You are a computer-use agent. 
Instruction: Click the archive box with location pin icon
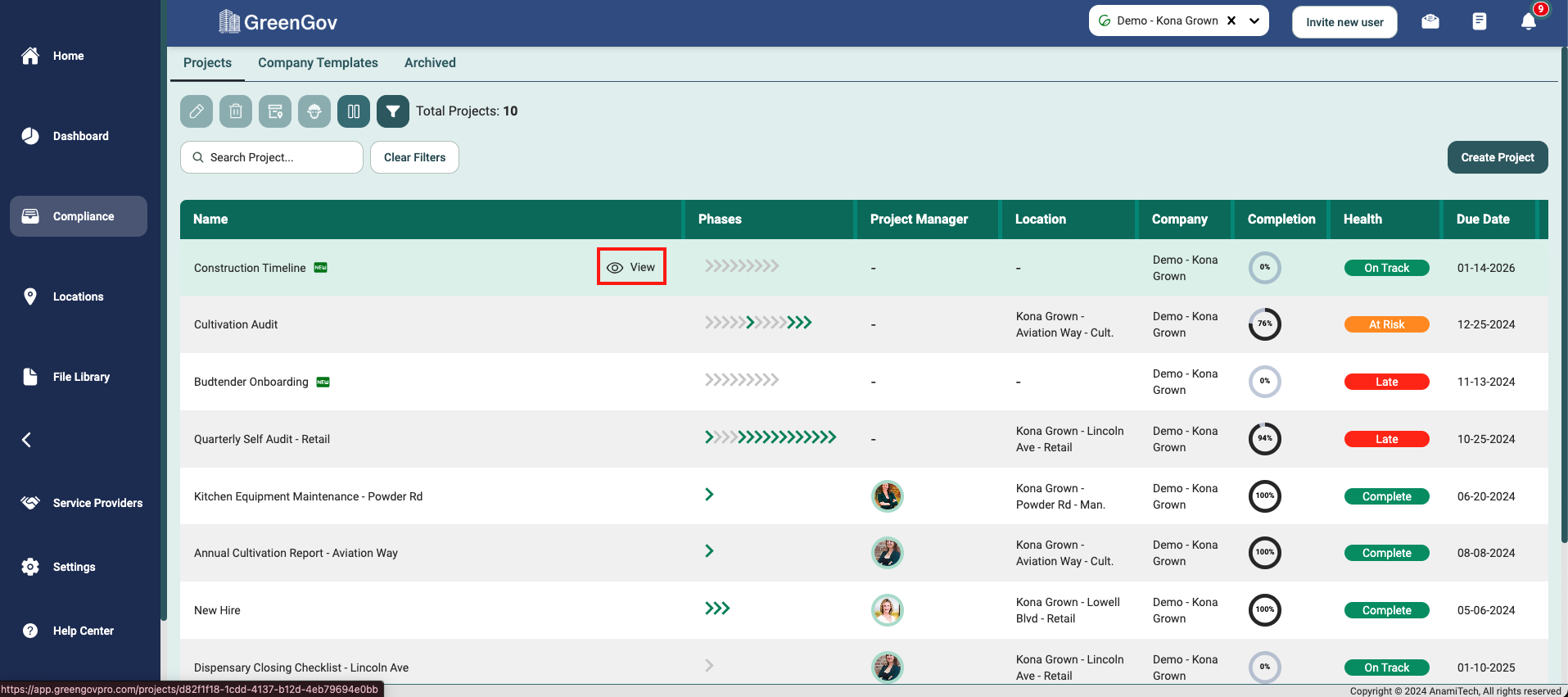pos(275,111)
